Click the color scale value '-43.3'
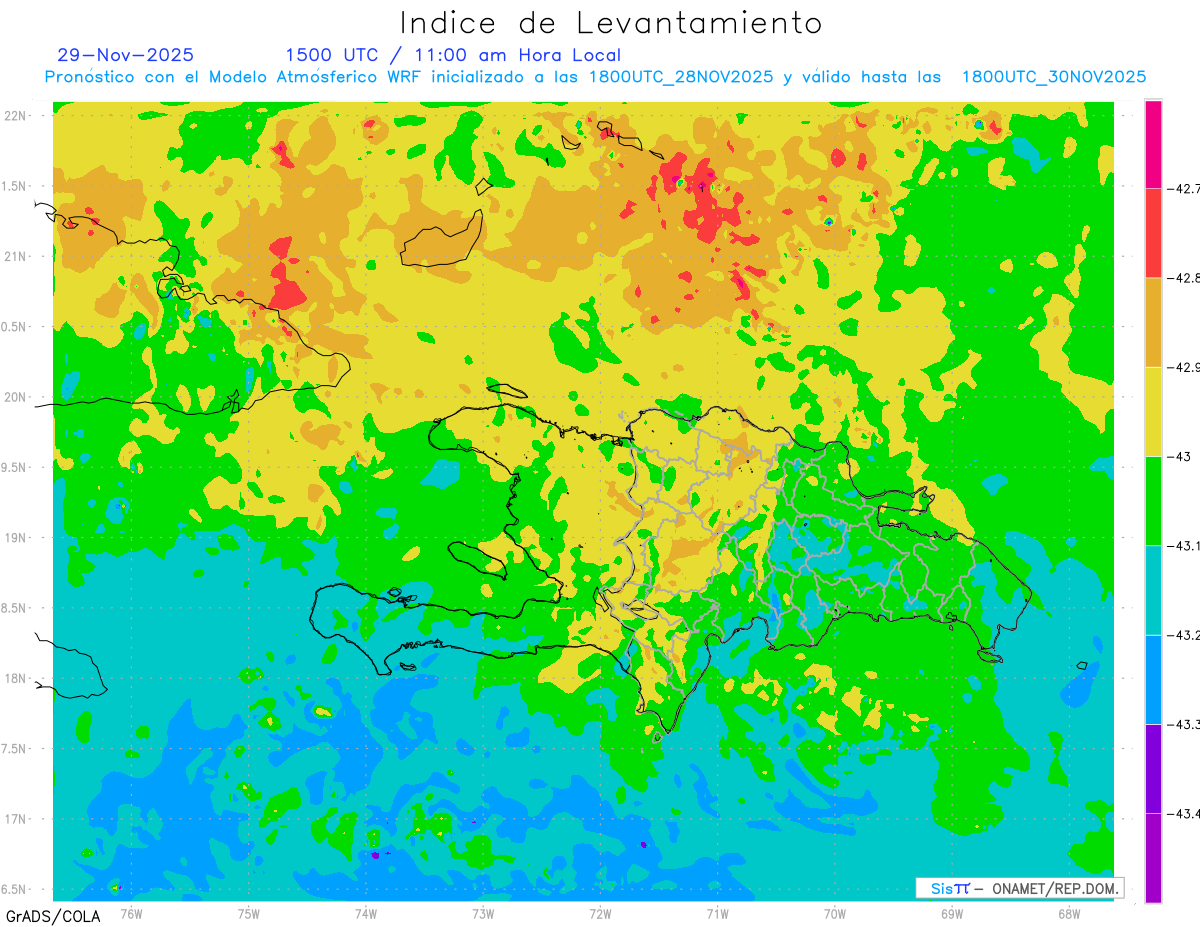The image size is (1200, 927). [1183, 724]
